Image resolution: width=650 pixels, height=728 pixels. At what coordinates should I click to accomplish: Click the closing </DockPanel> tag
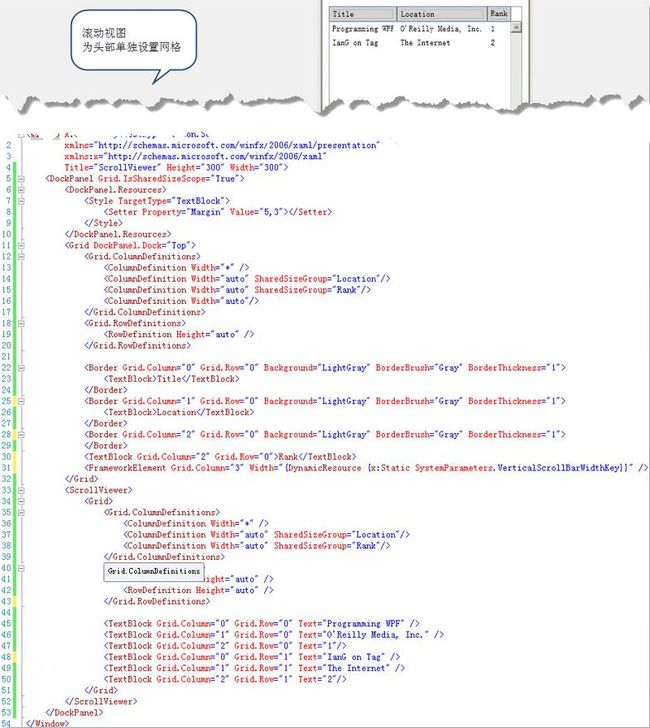click(x=74, y=713)
